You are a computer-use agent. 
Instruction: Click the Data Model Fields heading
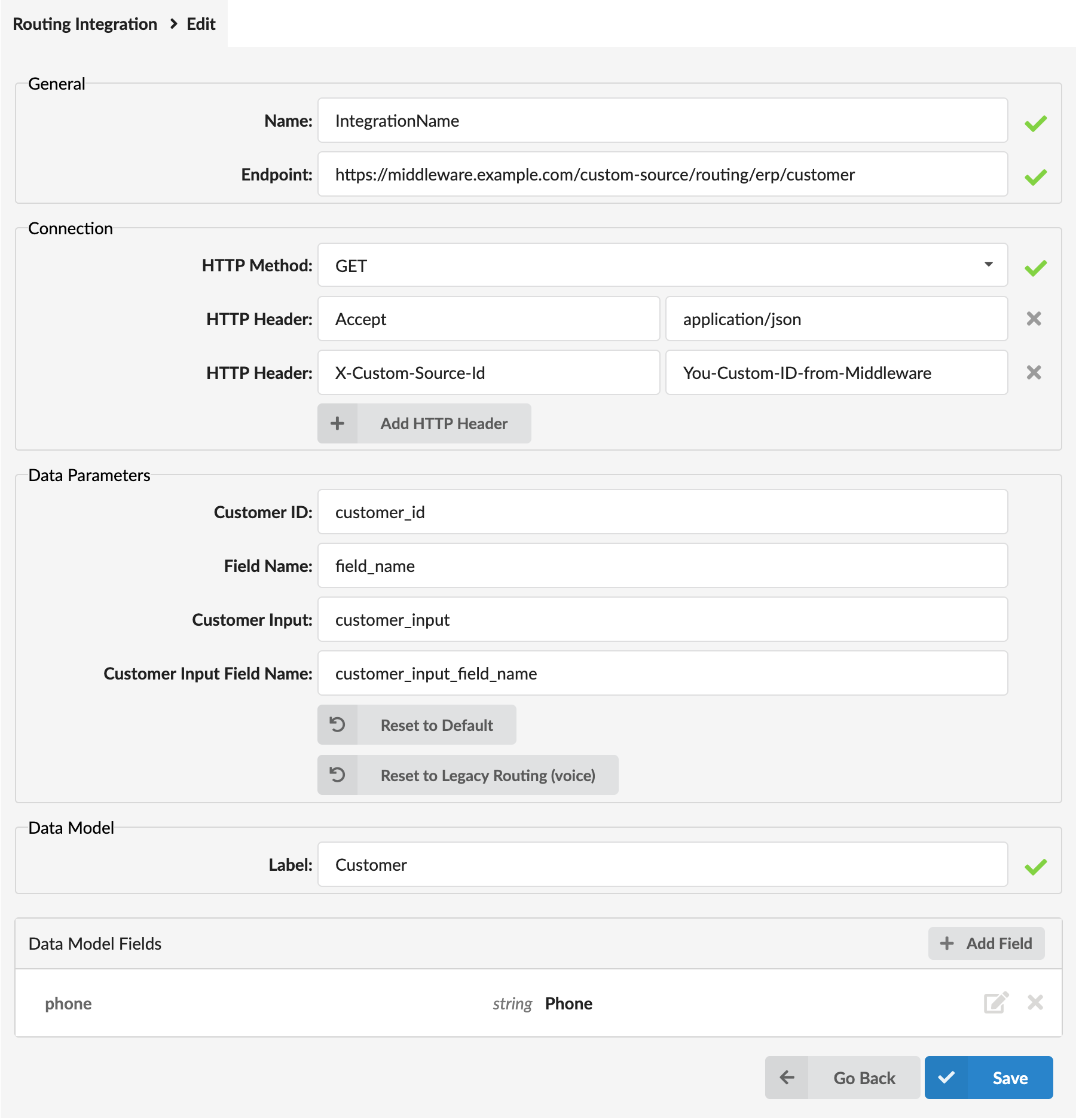pyautogui.click(x=95, y=944)
